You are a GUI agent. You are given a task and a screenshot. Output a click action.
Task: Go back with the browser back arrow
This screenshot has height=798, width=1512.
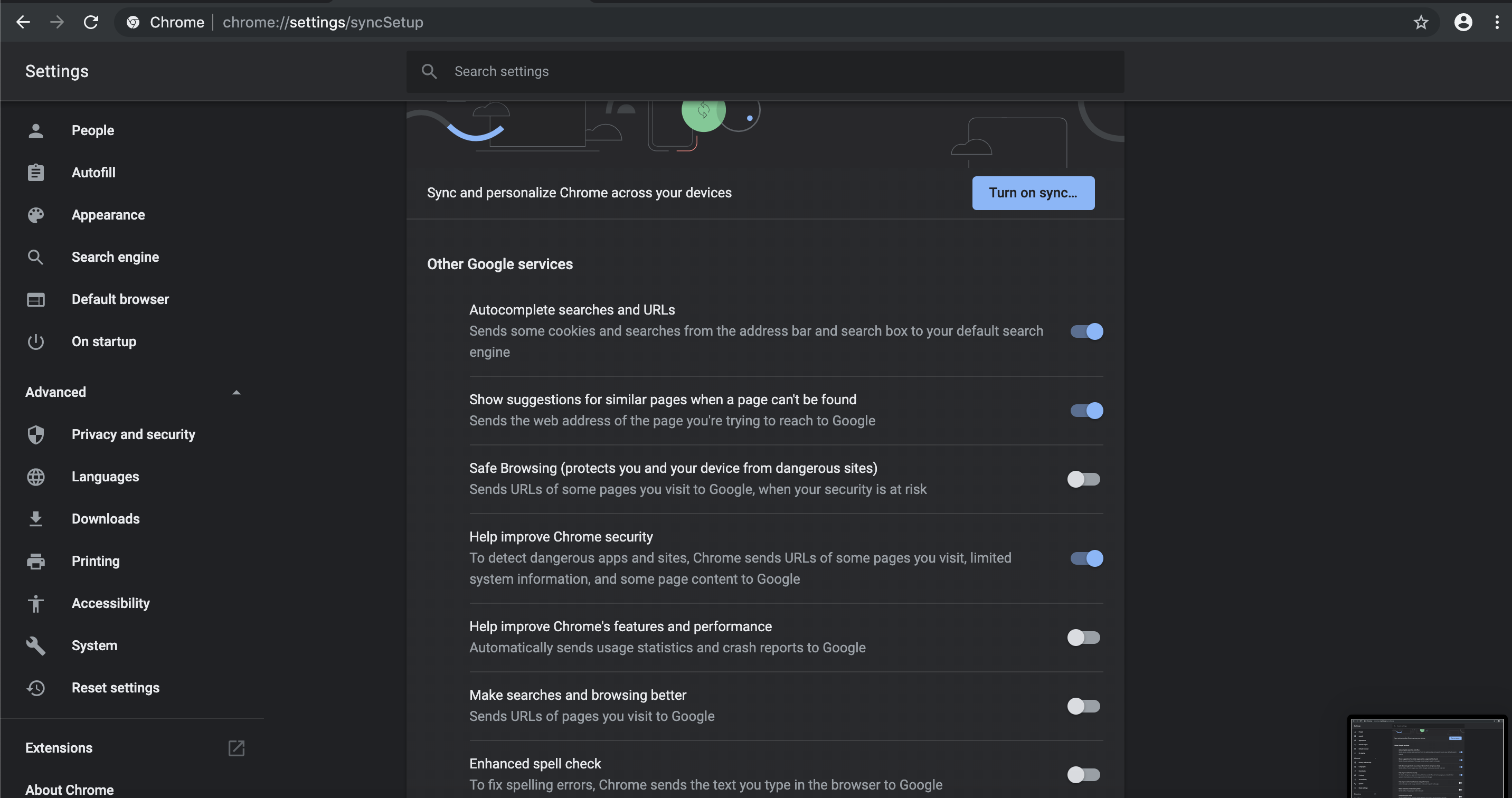(x=23, y=22)
